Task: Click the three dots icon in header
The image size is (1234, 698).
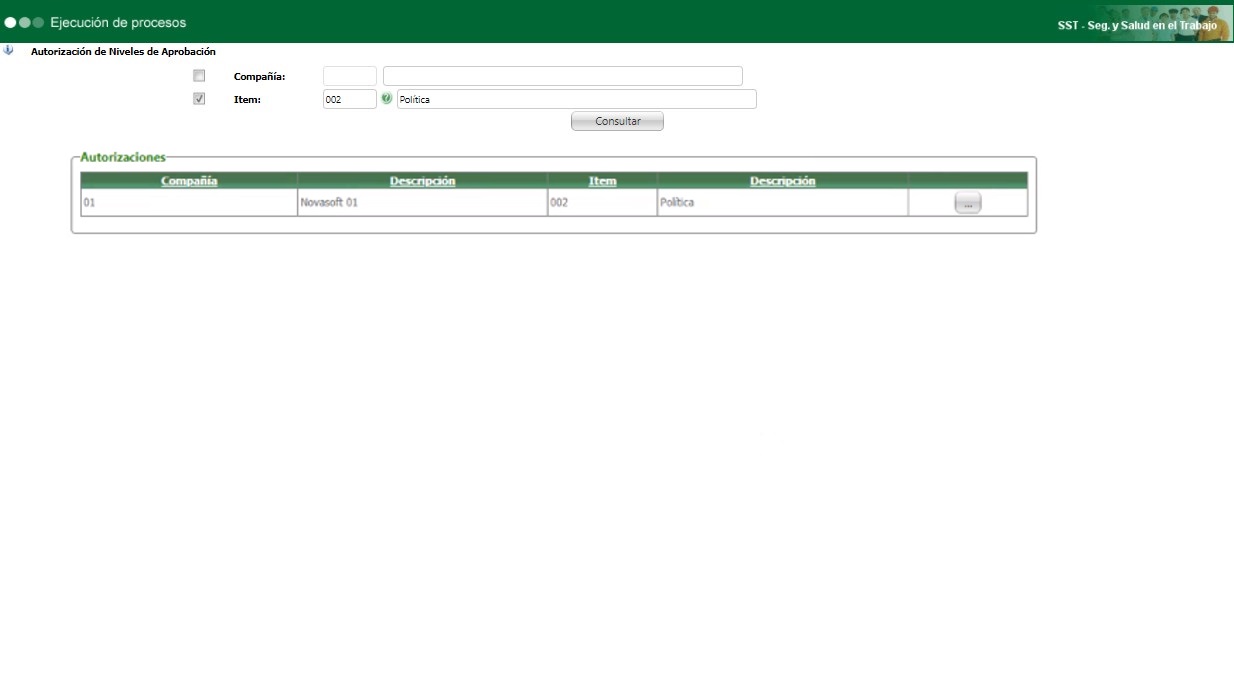Action: pyautogui.click(x=24, y=22)
